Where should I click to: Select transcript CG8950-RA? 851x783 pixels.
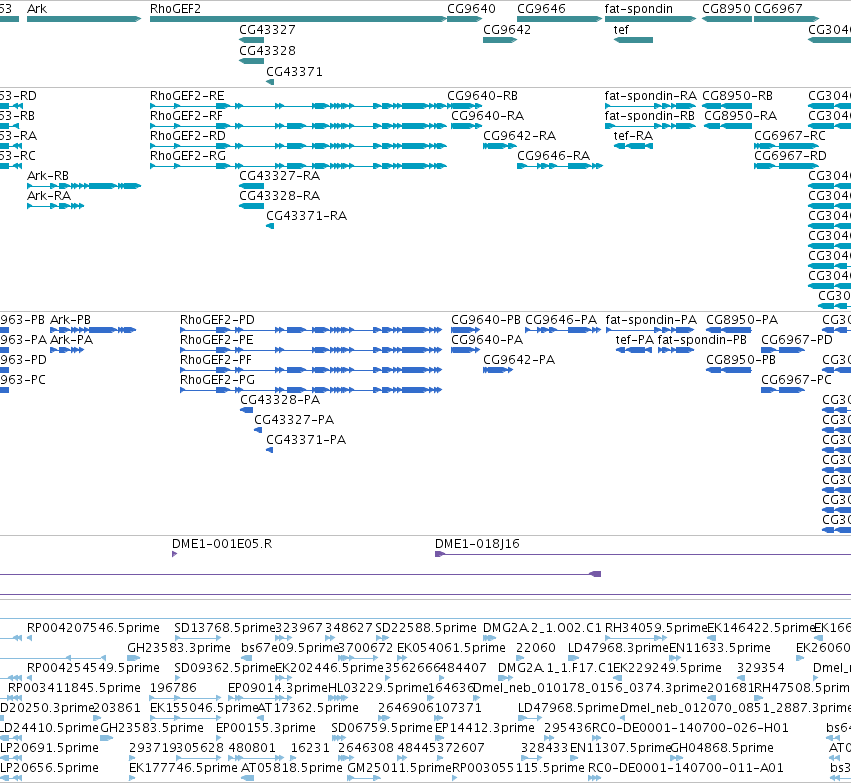728,126
